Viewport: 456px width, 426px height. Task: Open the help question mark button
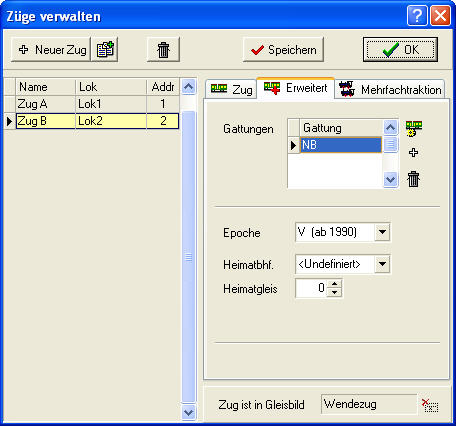tap(417, 16)
